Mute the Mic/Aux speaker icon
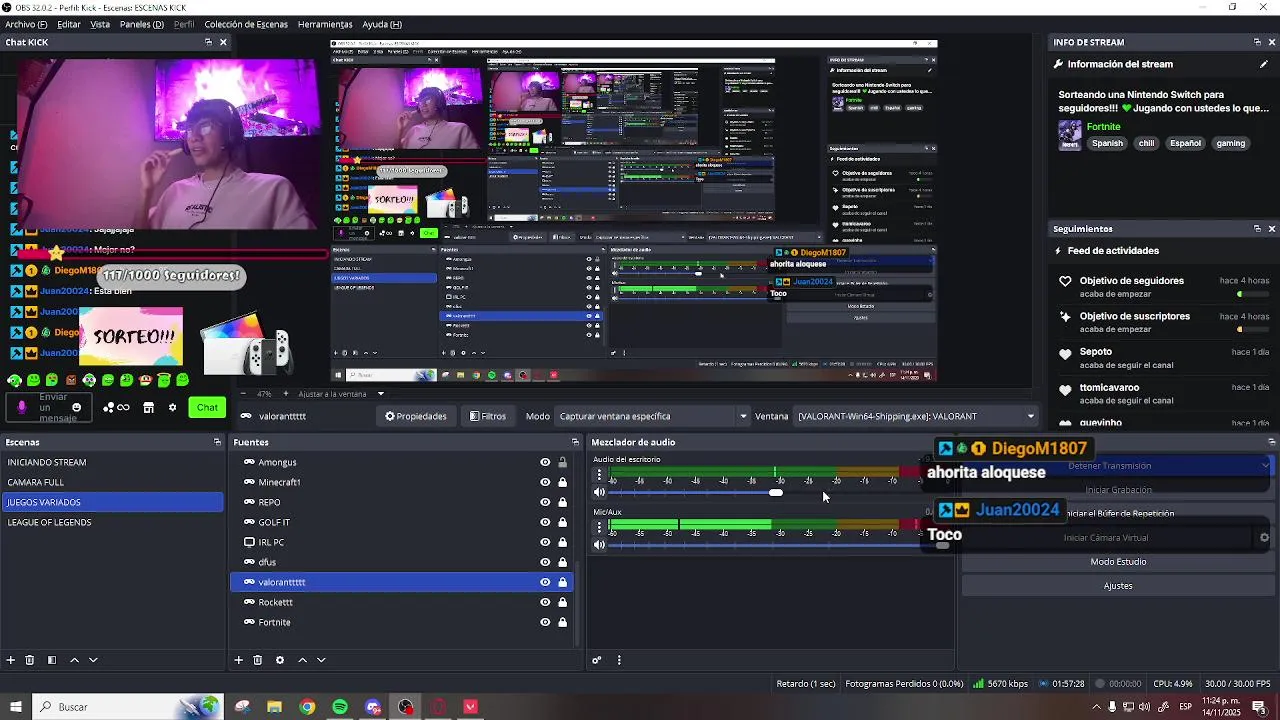The width and height of the screenshot is (1280, 720). coord(599,545)
